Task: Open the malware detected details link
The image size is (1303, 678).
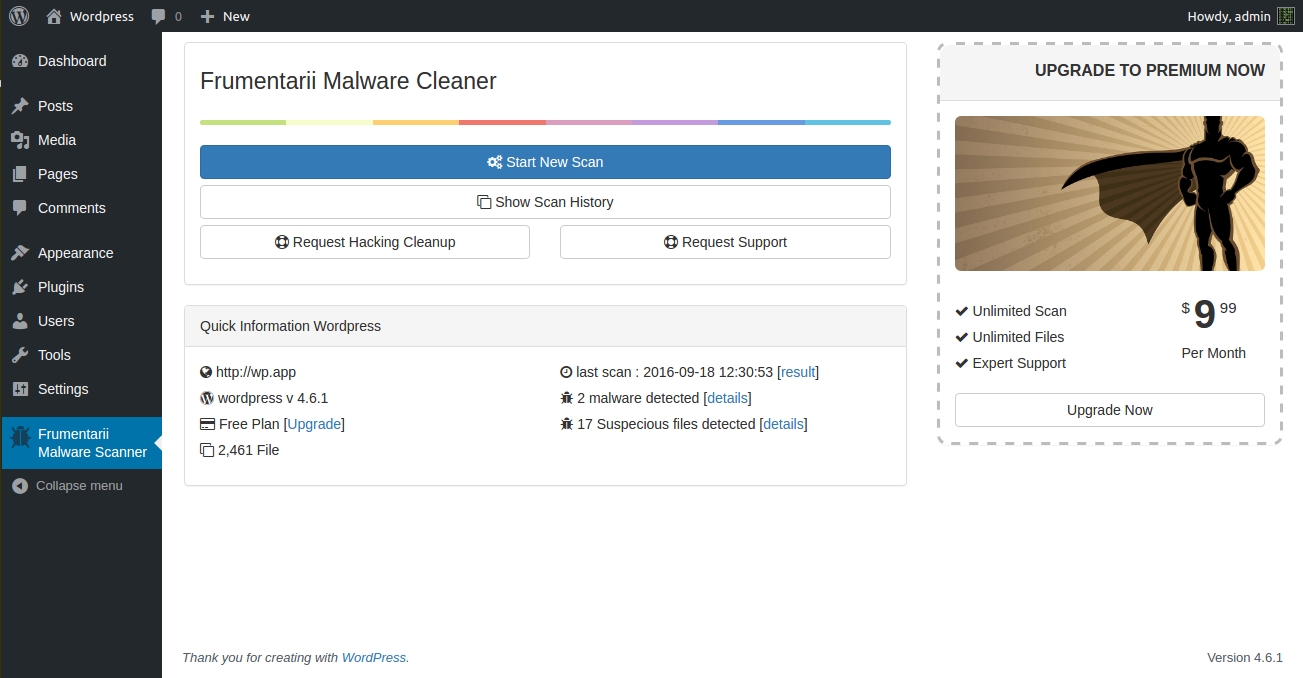Action: pos(727,398)
